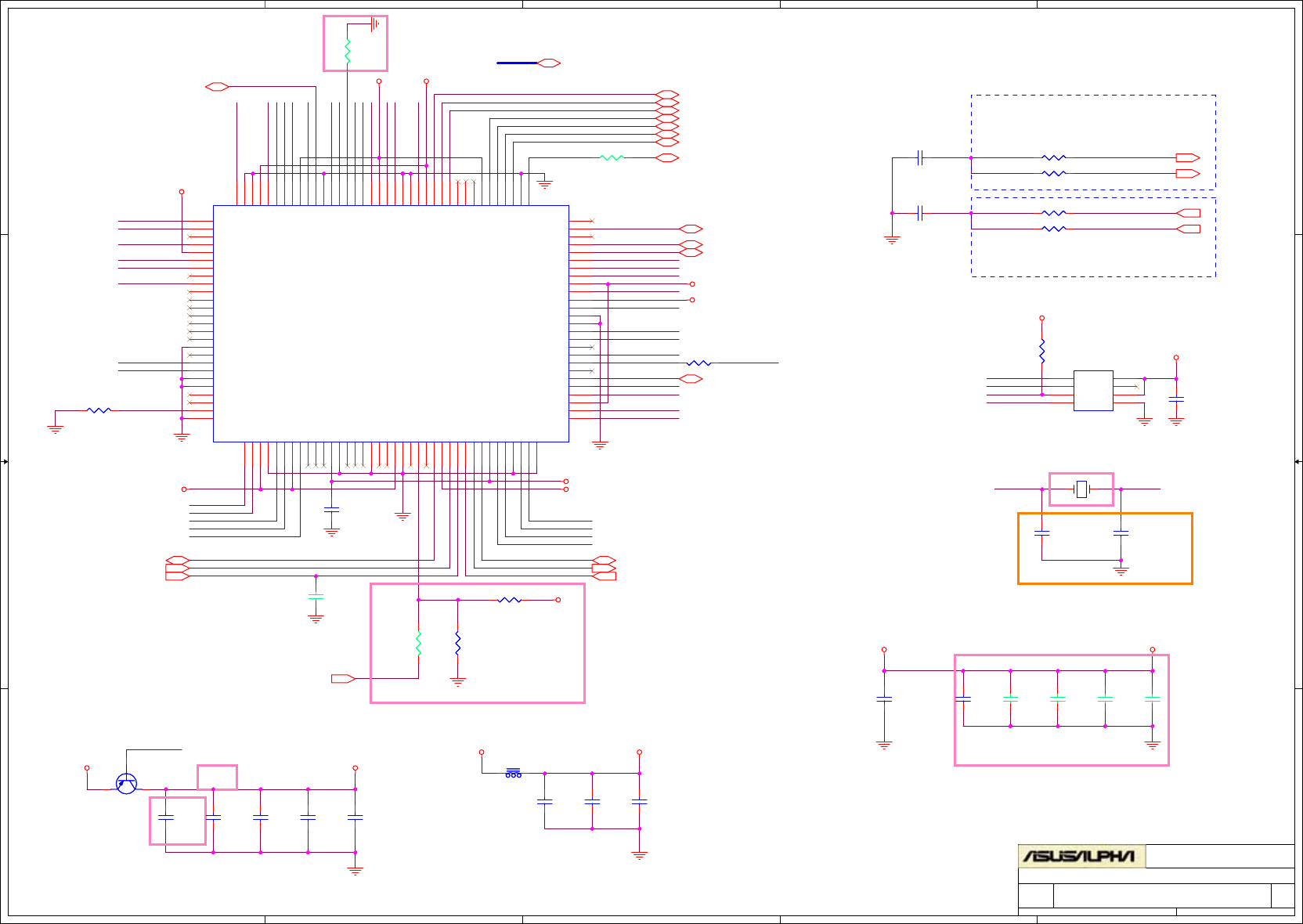
Task: Select the thick blue bus line segment
Action: click(x=517, y=63)
